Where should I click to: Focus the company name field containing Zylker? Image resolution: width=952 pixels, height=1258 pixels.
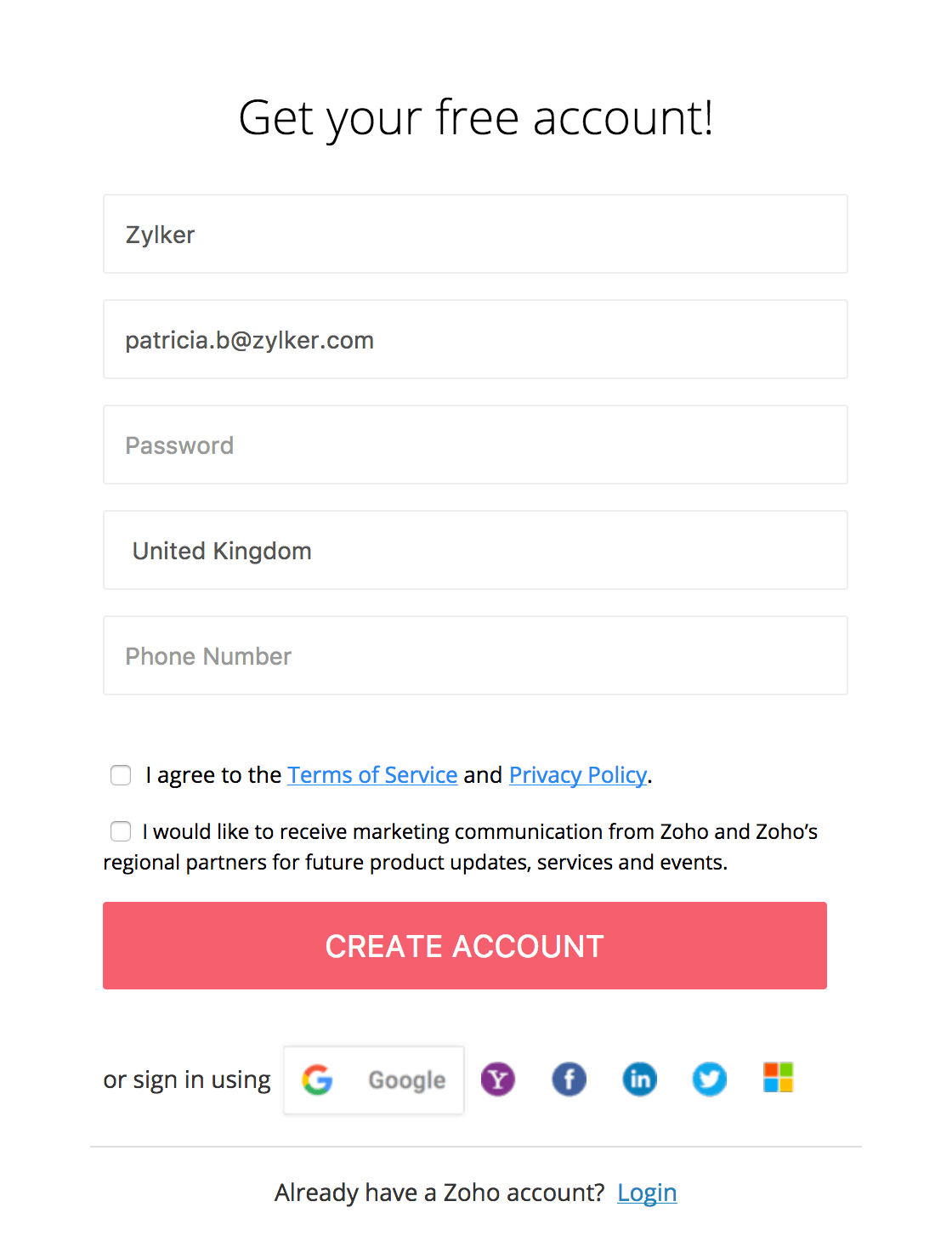click(475, 235)
